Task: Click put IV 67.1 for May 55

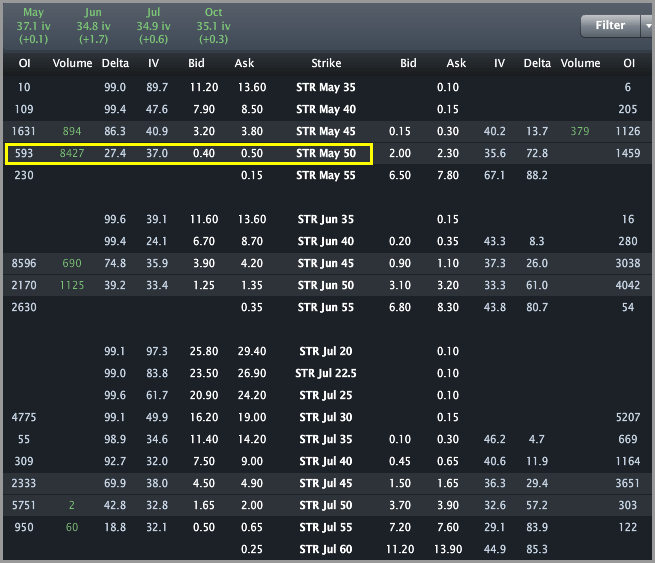Action: coord(495,175)
